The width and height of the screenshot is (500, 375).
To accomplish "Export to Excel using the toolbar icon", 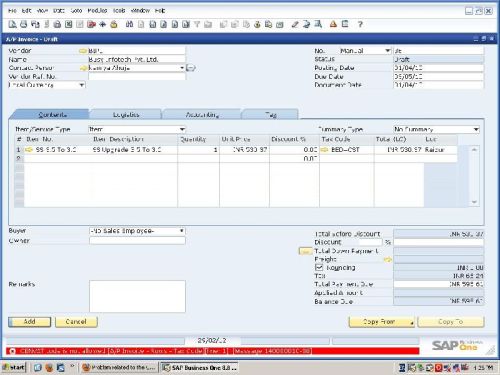I will (69, 24).
